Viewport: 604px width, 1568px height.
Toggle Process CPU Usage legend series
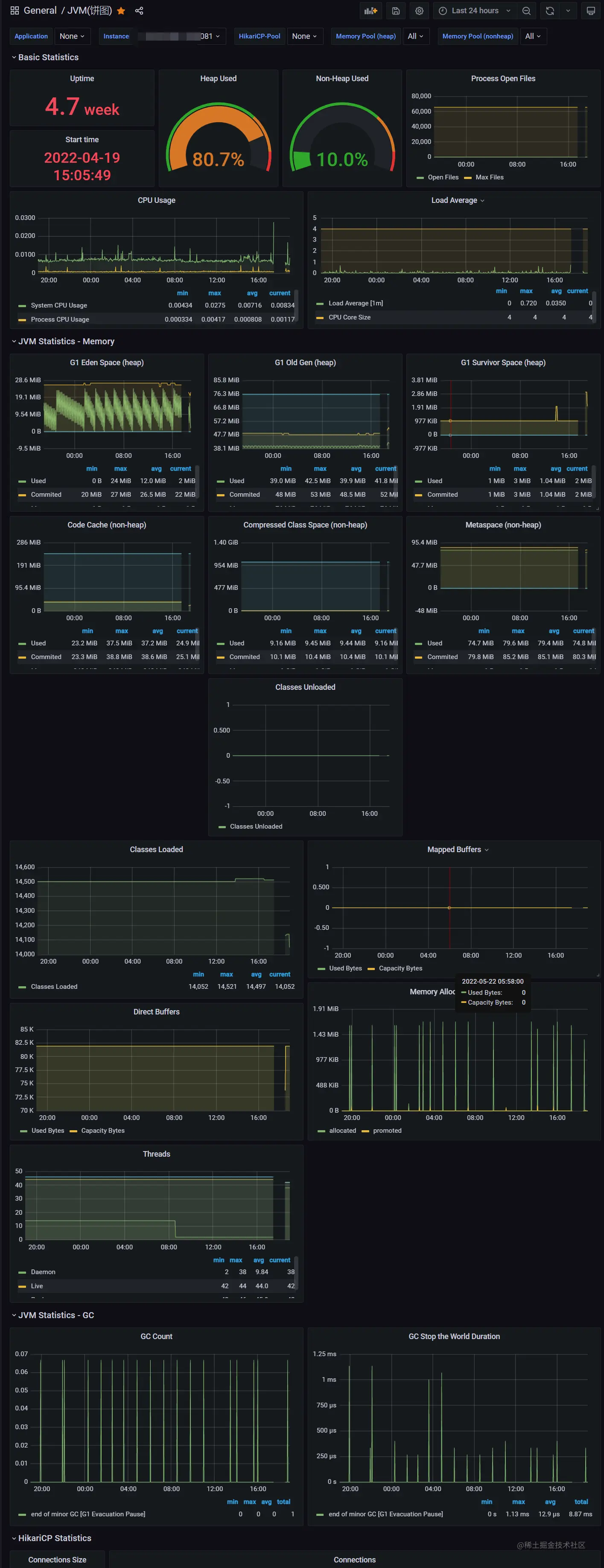60,319
